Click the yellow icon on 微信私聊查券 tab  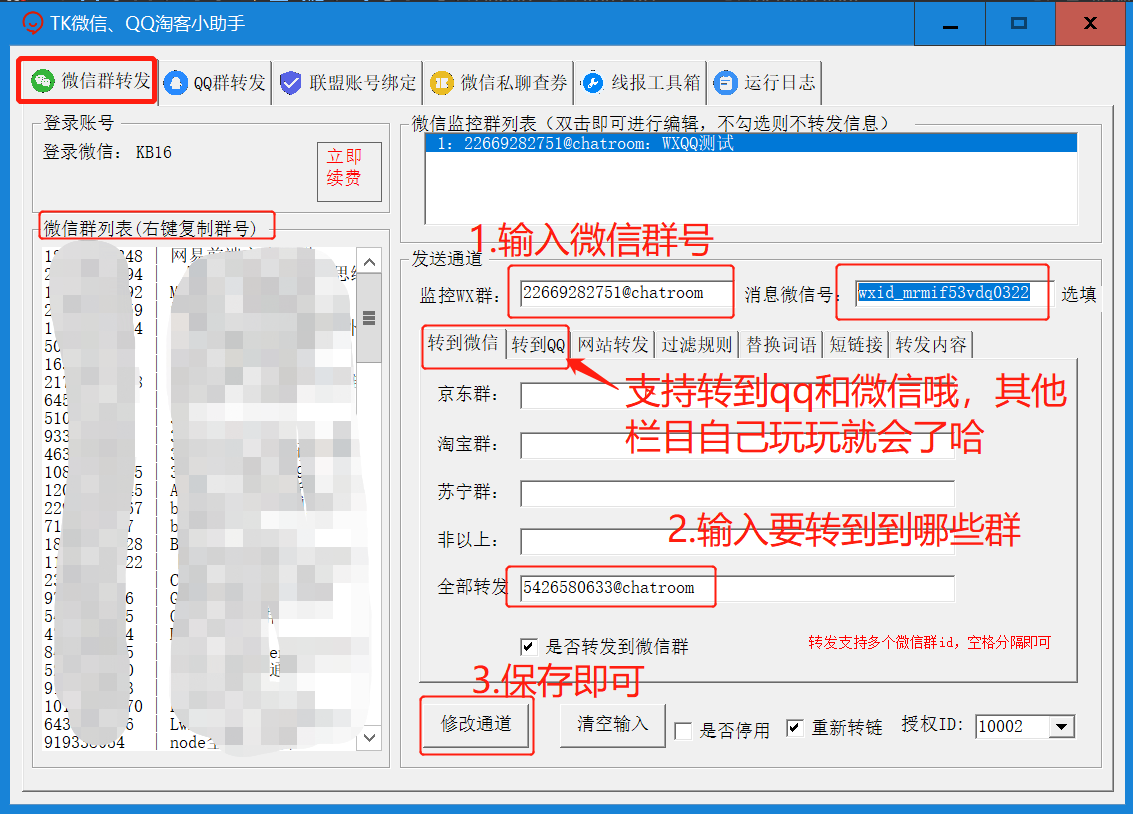[x=441, y=83]
